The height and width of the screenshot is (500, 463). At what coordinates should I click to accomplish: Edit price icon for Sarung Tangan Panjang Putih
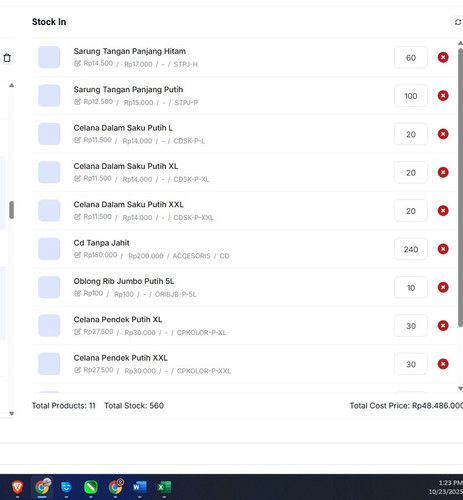[x=77, y=102]
